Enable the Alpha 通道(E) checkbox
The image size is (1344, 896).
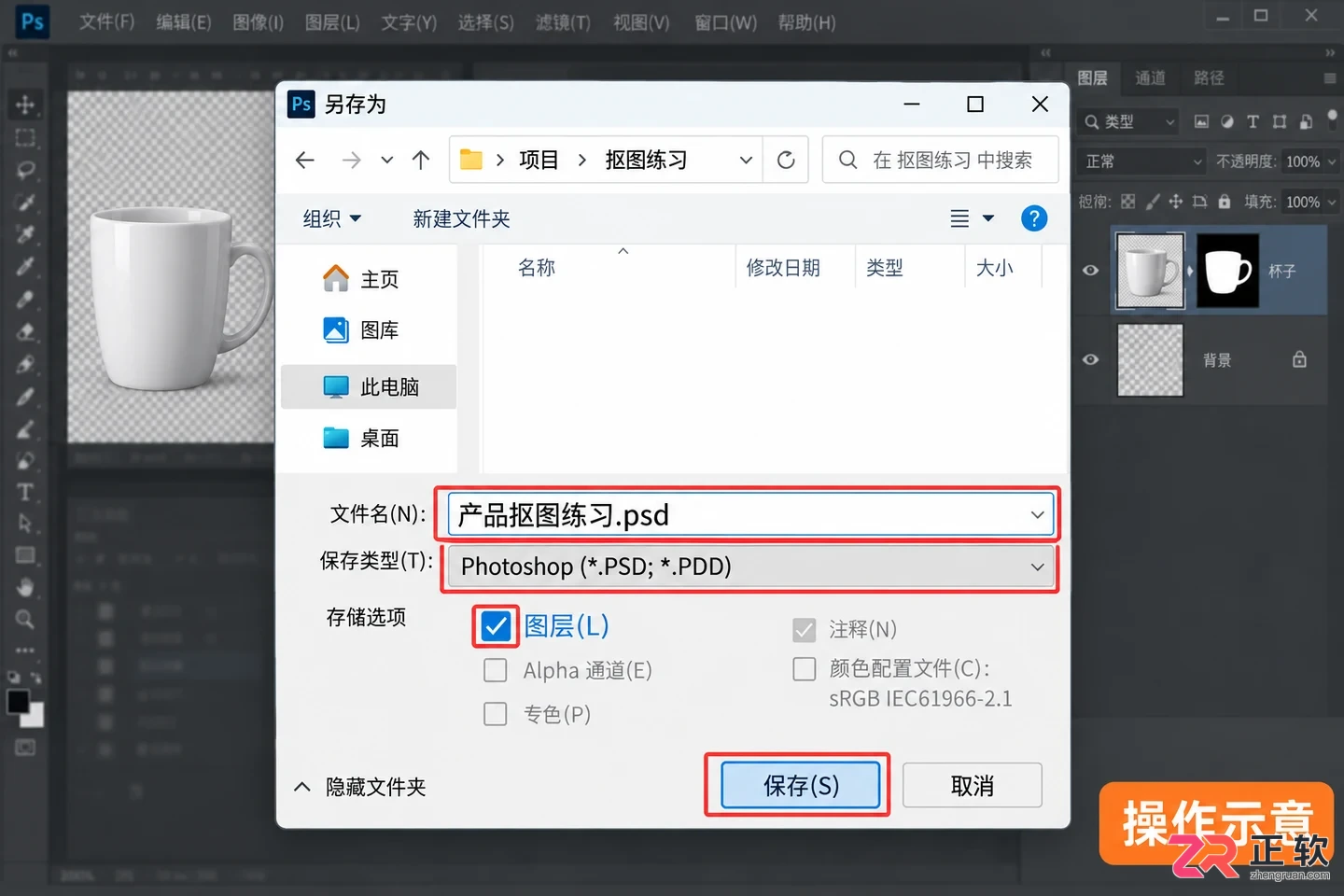496,670
